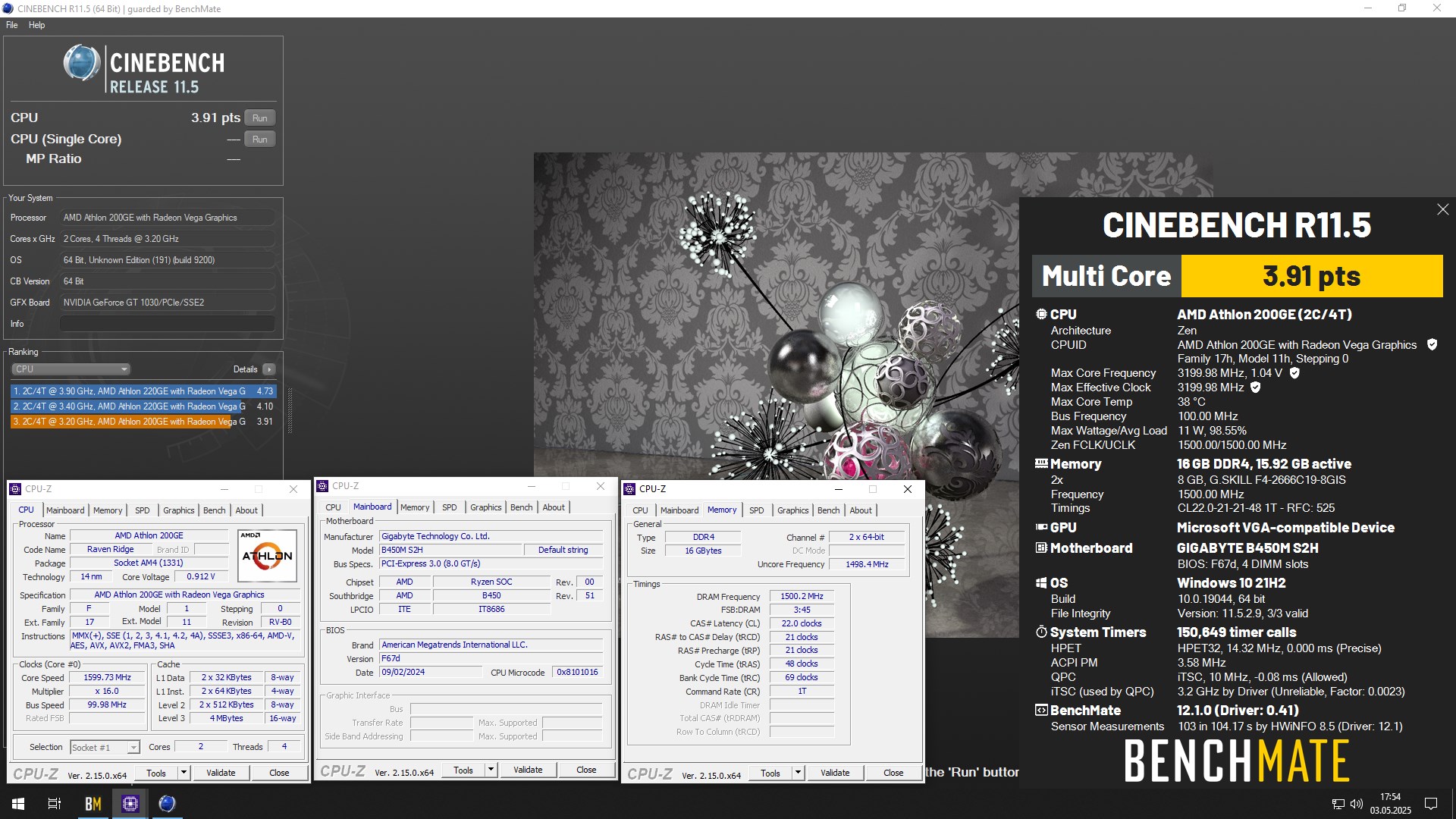1456x819 pixels.
Task: Click the Motherboard section icon in BenchMate
Action: [x=1041, y=548]
